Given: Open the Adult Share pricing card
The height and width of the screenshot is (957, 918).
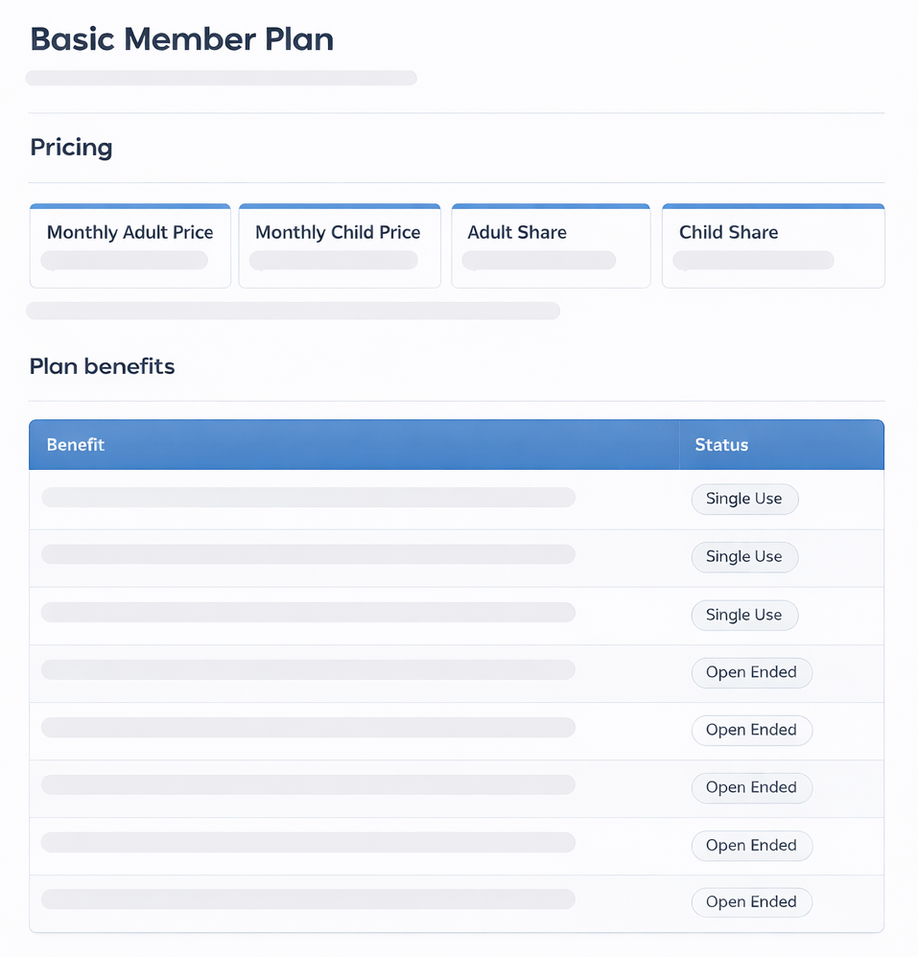Looking at the screenshot, I should click(x=550, y=246).
